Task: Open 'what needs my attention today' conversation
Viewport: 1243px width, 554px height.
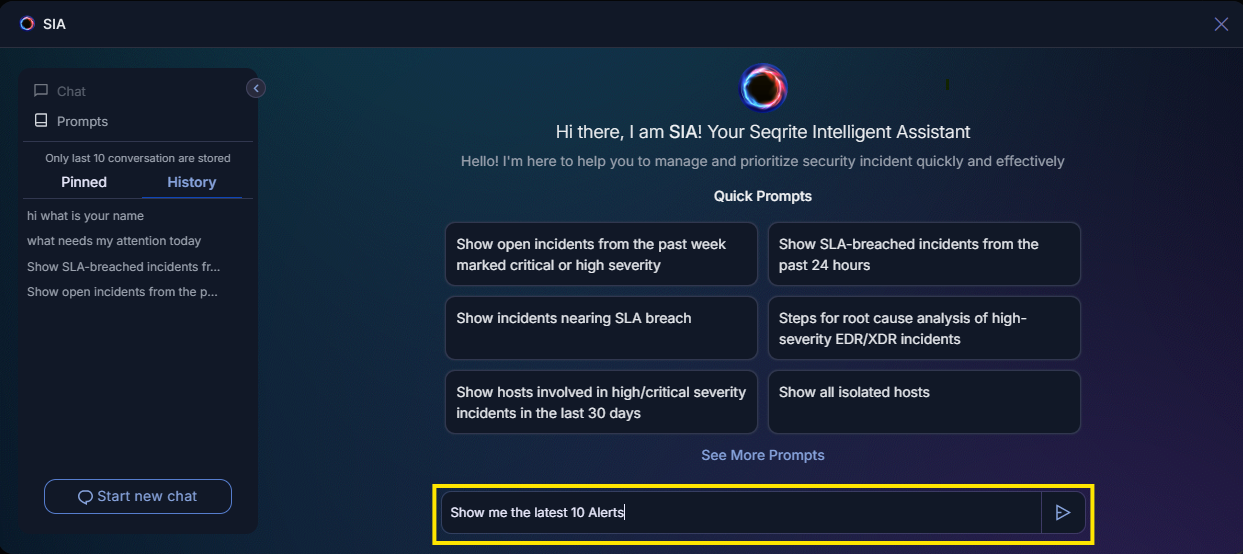Action: [114, 241]
